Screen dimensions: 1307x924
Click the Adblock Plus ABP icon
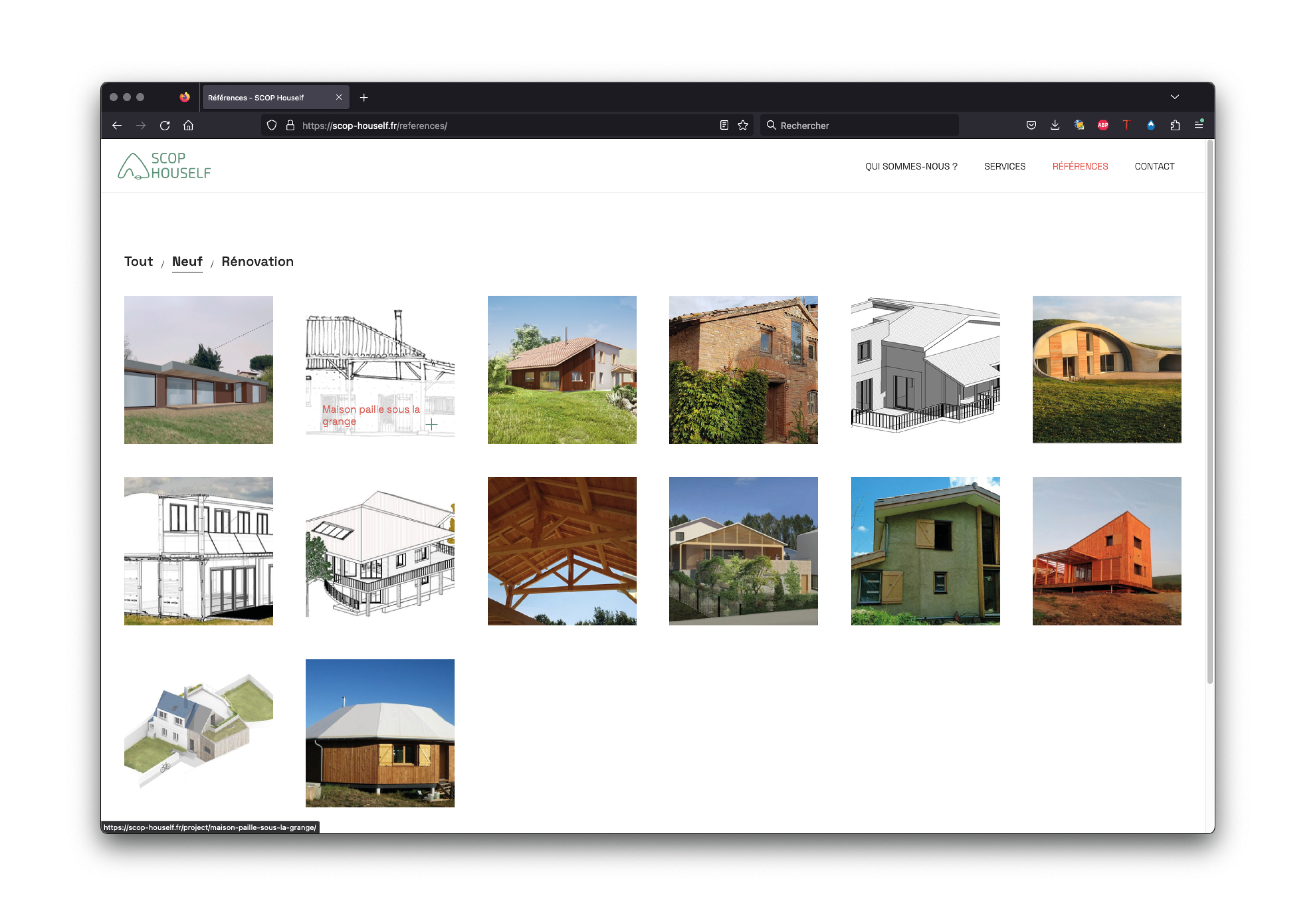tap(1102, 125)
